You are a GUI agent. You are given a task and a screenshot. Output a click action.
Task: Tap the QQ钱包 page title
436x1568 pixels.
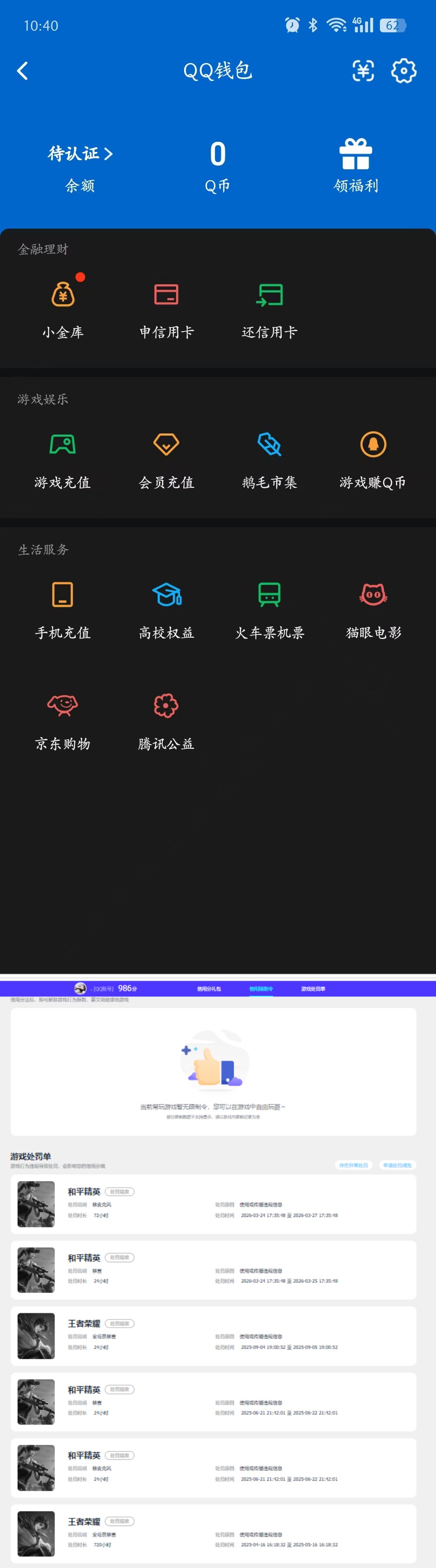click(218, 71)
